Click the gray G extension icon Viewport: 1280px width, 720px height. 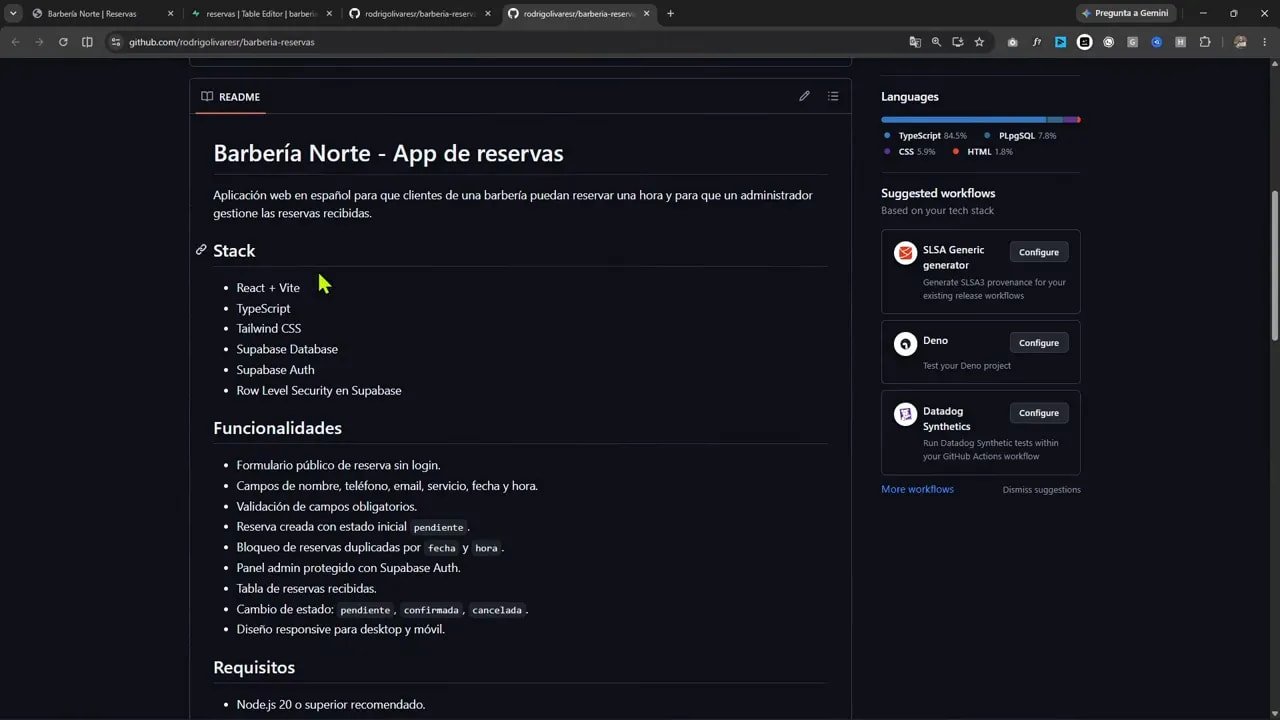1133,42
